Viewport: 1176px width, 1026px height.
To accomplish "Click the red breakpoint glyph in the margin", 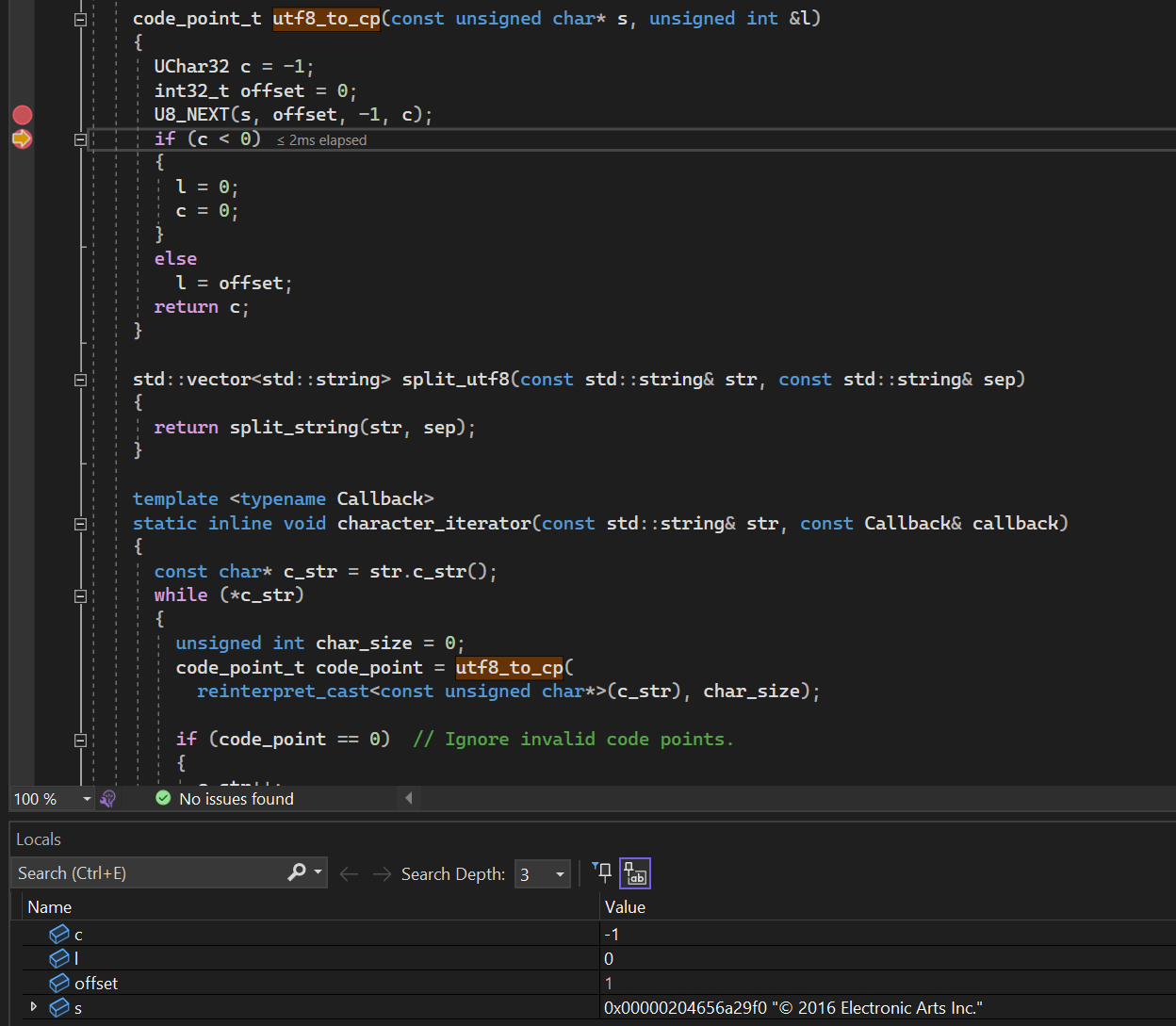I will 22,114.
